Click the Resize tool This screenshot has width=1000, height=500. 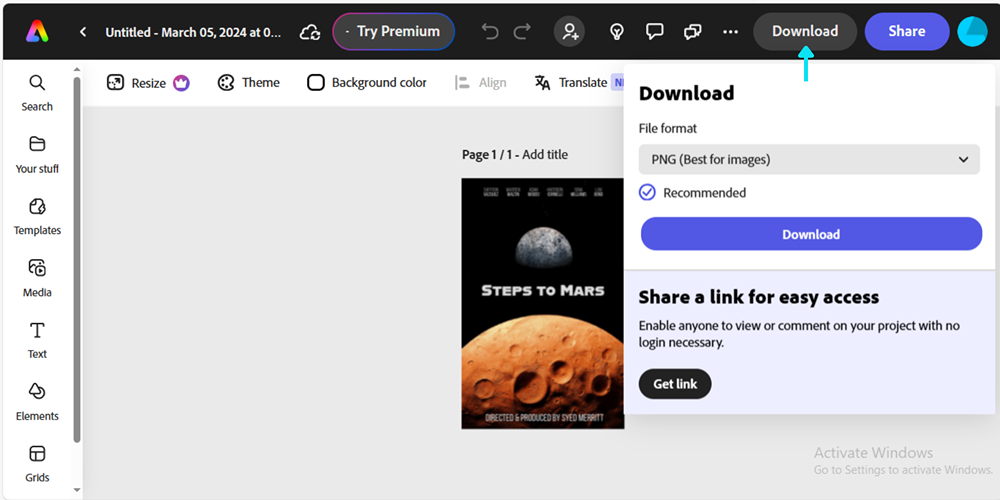click(x=136, y=83)
